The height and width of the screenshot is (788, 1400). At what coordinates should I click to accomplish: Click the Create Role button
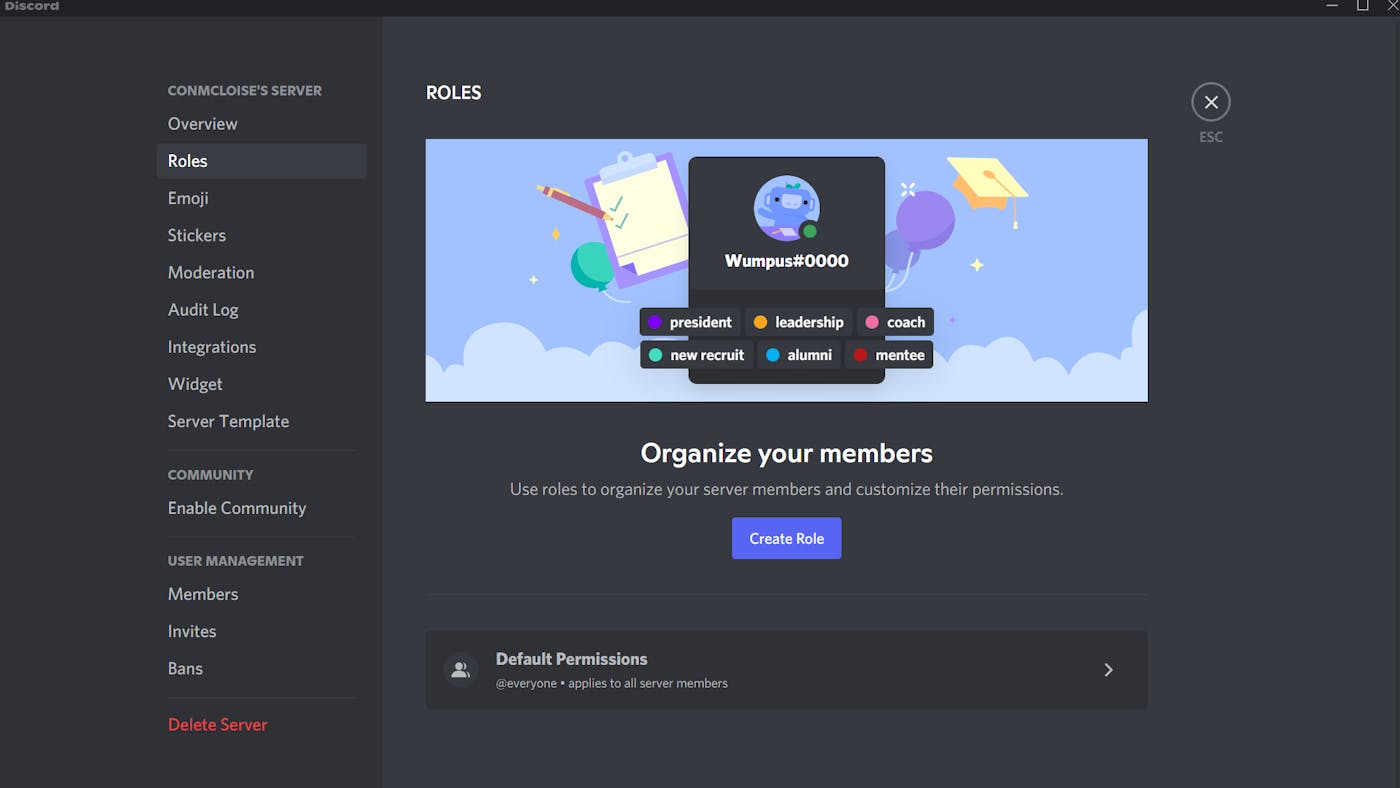point(786,538)
